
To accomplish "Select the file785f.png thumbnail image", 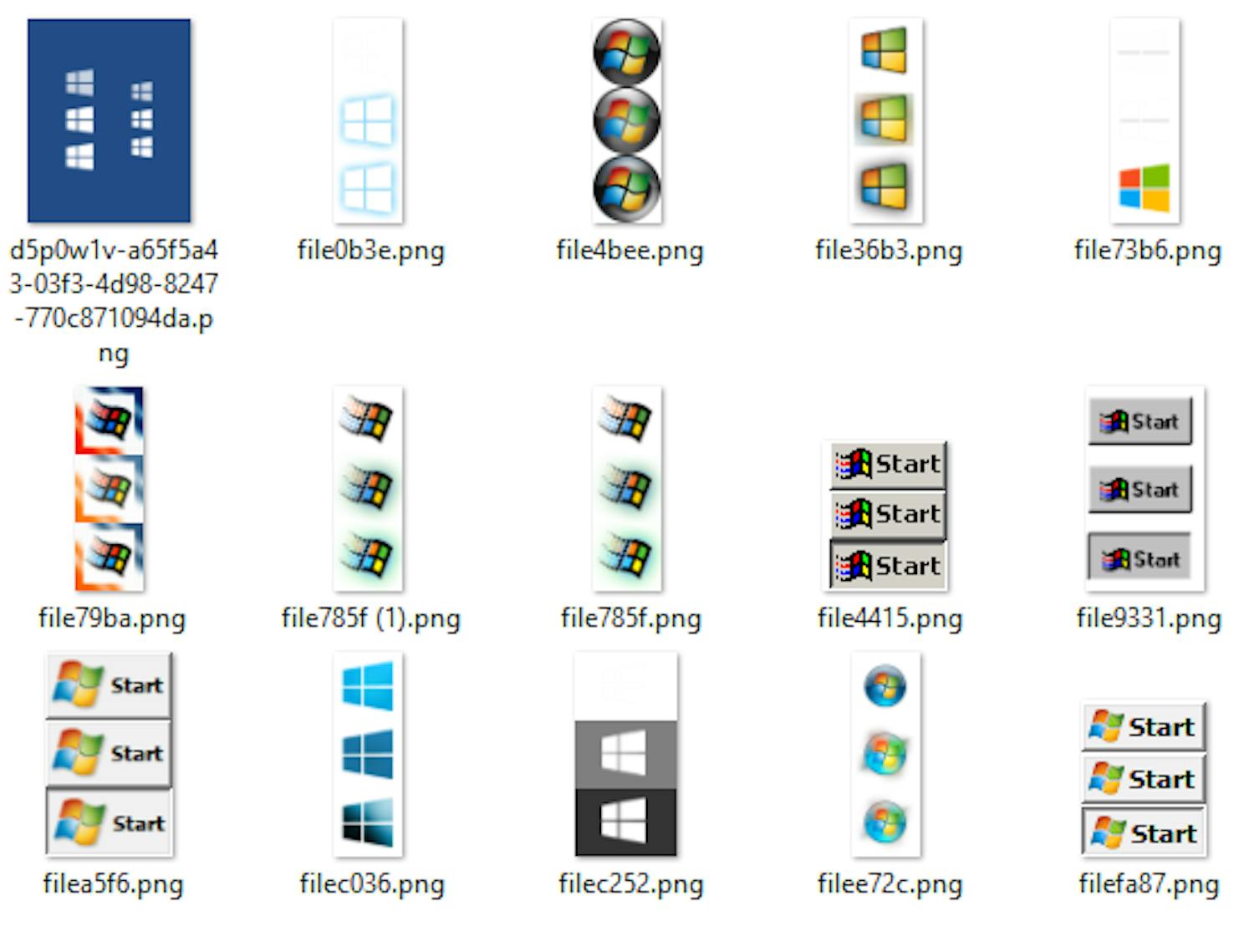I will click(x=627, y=488).
